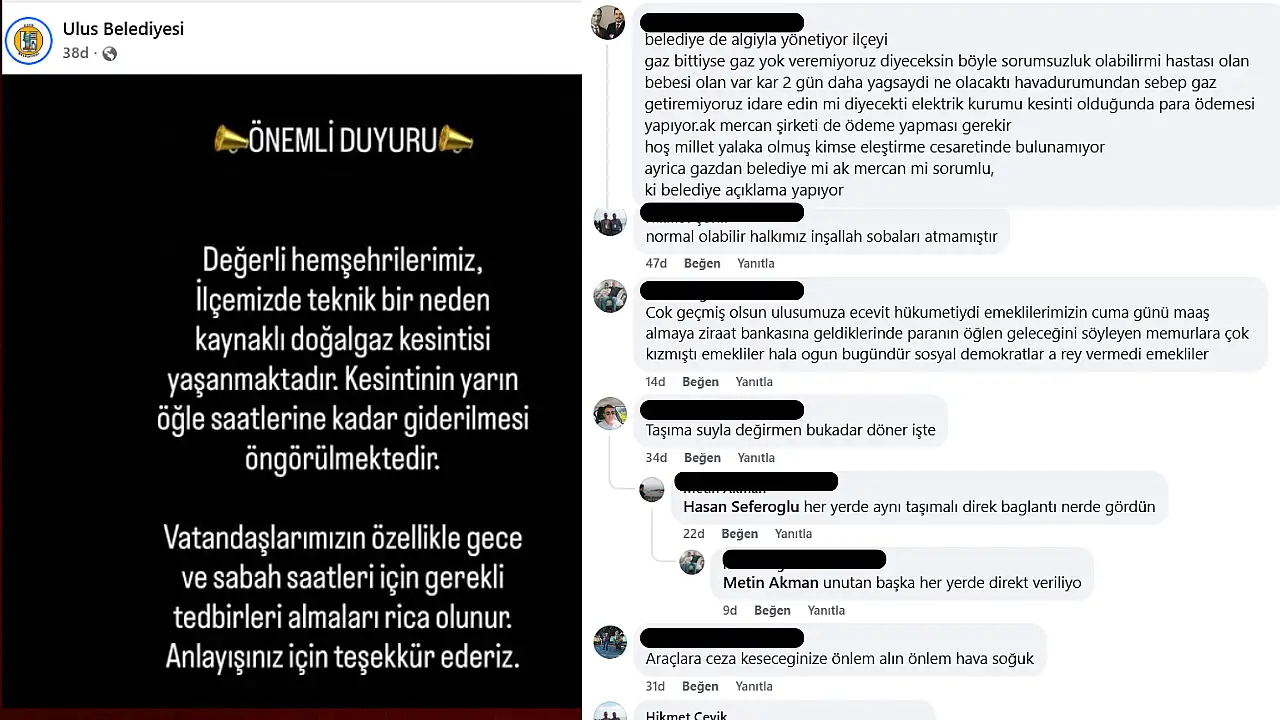The image size is (1280, 720).
Task: Open the Ulus Belediyesi profile logo
Action: tap(28, 40)
